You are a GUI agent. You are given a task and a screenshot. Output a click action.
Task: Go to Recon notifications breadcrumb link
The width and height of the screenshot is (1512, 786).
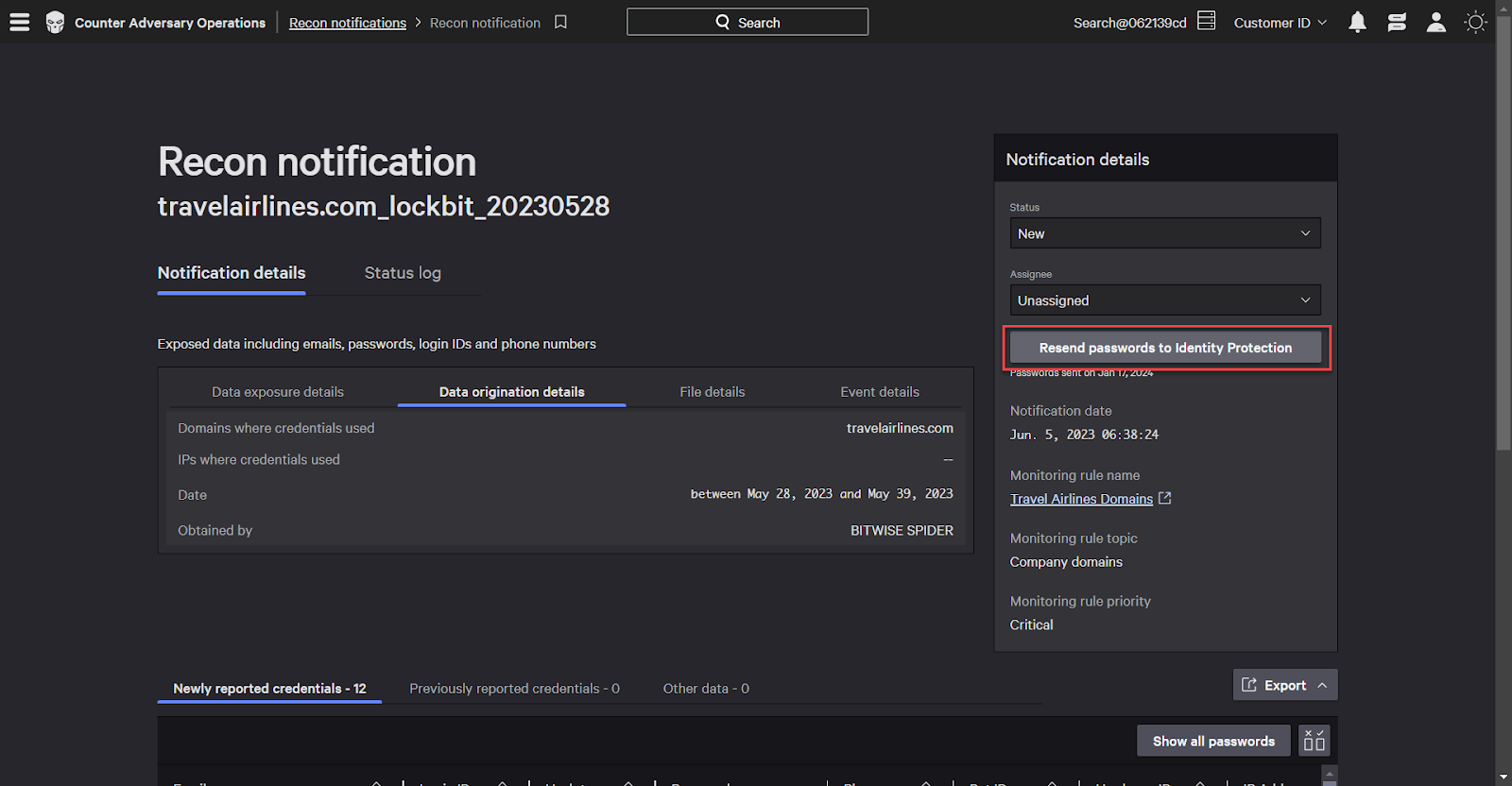coord(348,23)
